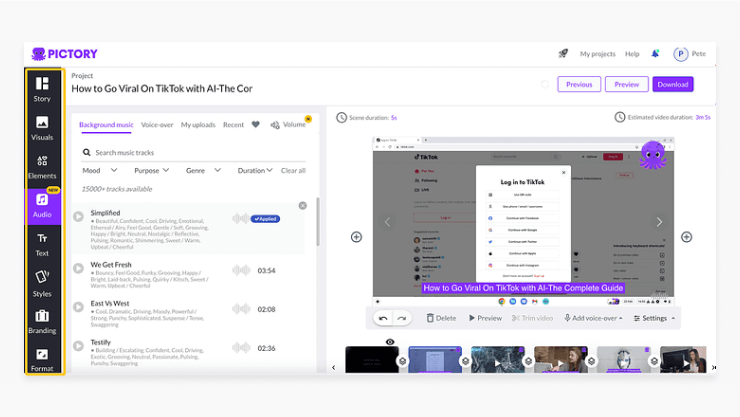Add scene before current scene
Viewport: 740px width, 417px height.
(356, 237)
